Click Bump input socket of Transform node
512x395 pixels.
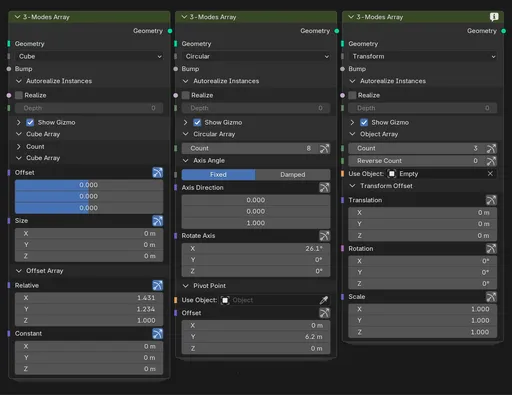[x=342, y=69]
